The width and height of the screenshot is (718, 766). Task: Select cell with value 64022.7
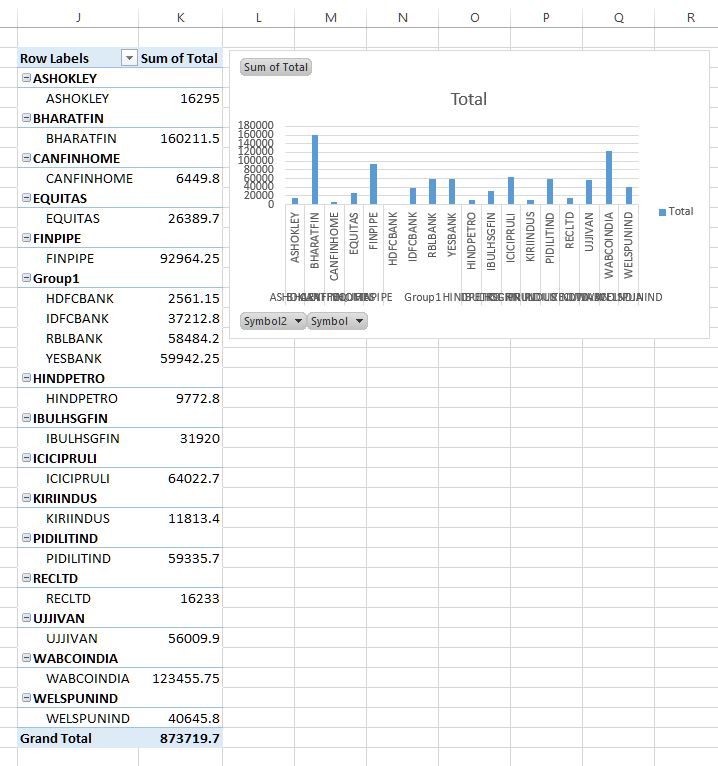click(180, 479)
